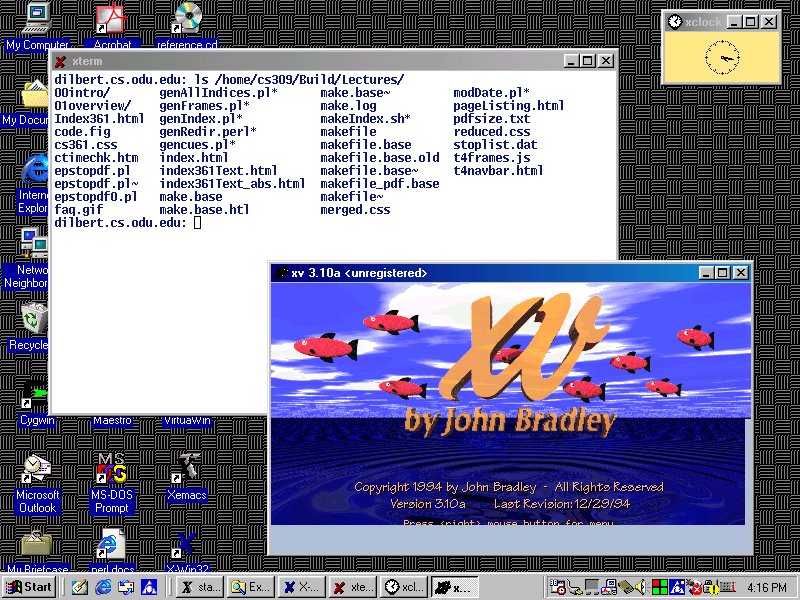
Task: Open Microsoft Outlook from the desktop
Action: point(37,470)
